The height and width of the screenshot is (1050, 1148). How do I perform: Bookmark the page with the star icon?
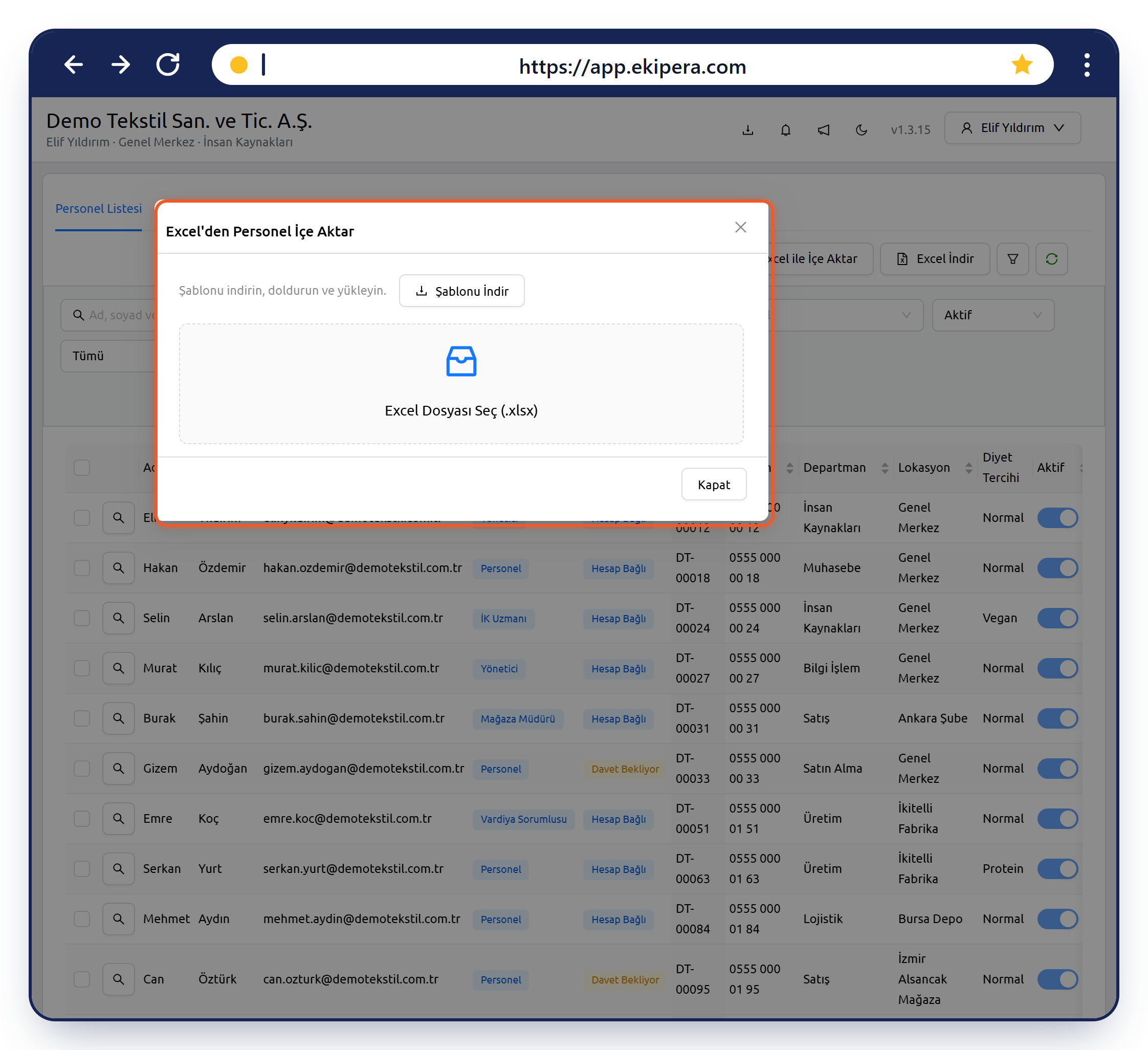coord(1022,65)
